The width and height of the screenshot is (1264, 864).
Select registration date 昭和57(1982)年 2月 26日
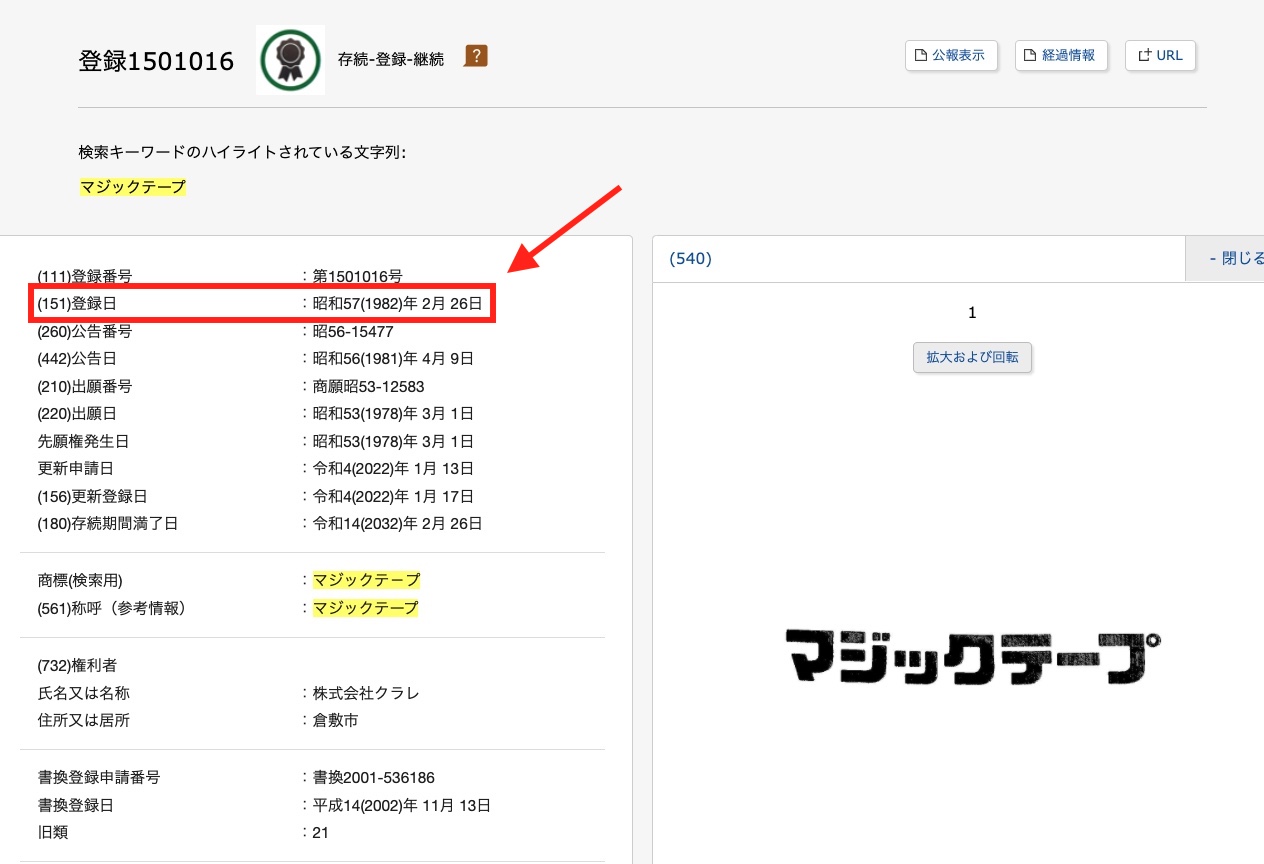click(398, 303)
